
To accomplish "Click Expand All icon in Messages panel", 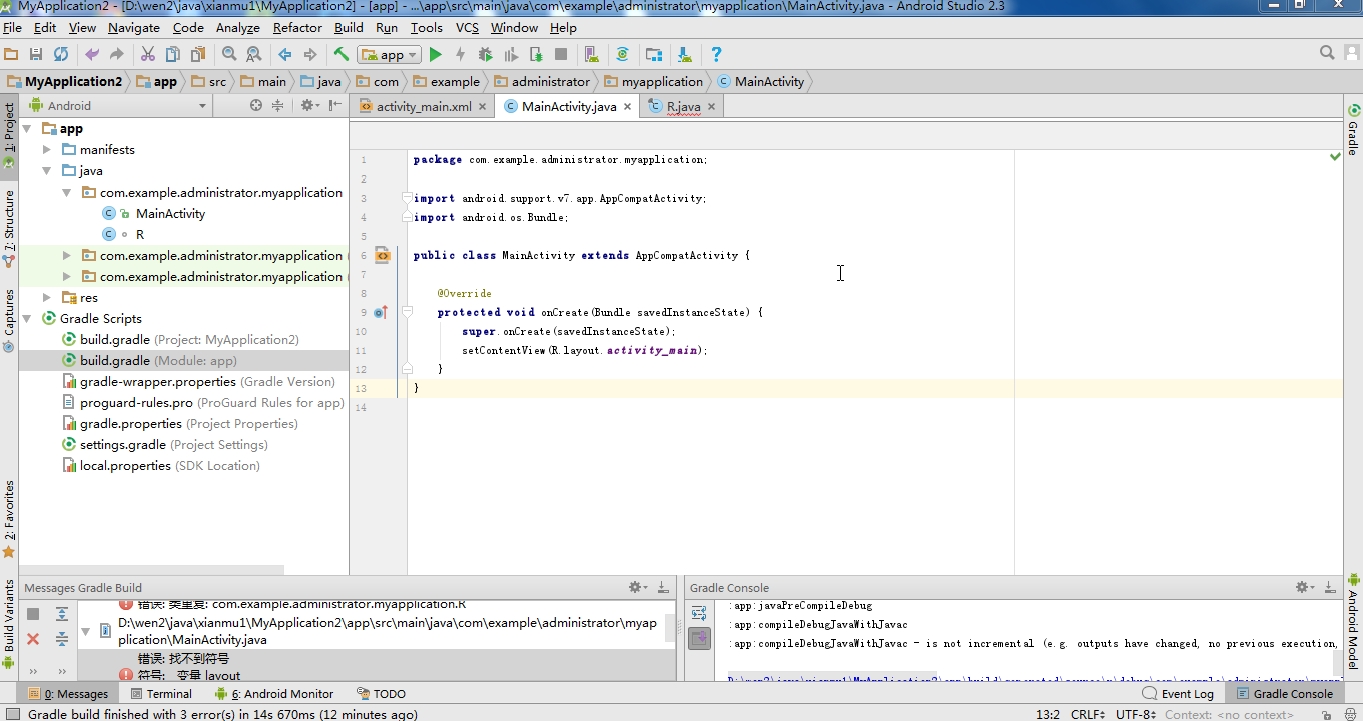I will (62, 614).
